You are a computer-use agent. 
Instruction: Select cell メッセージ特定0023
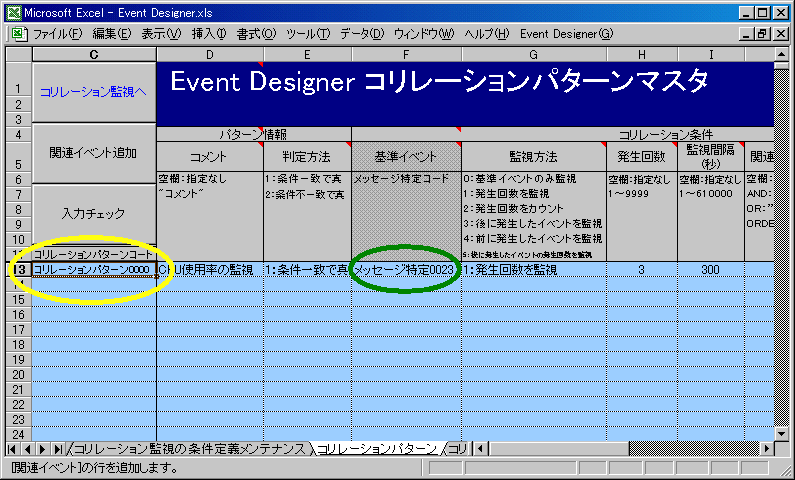tap(406, 270)
